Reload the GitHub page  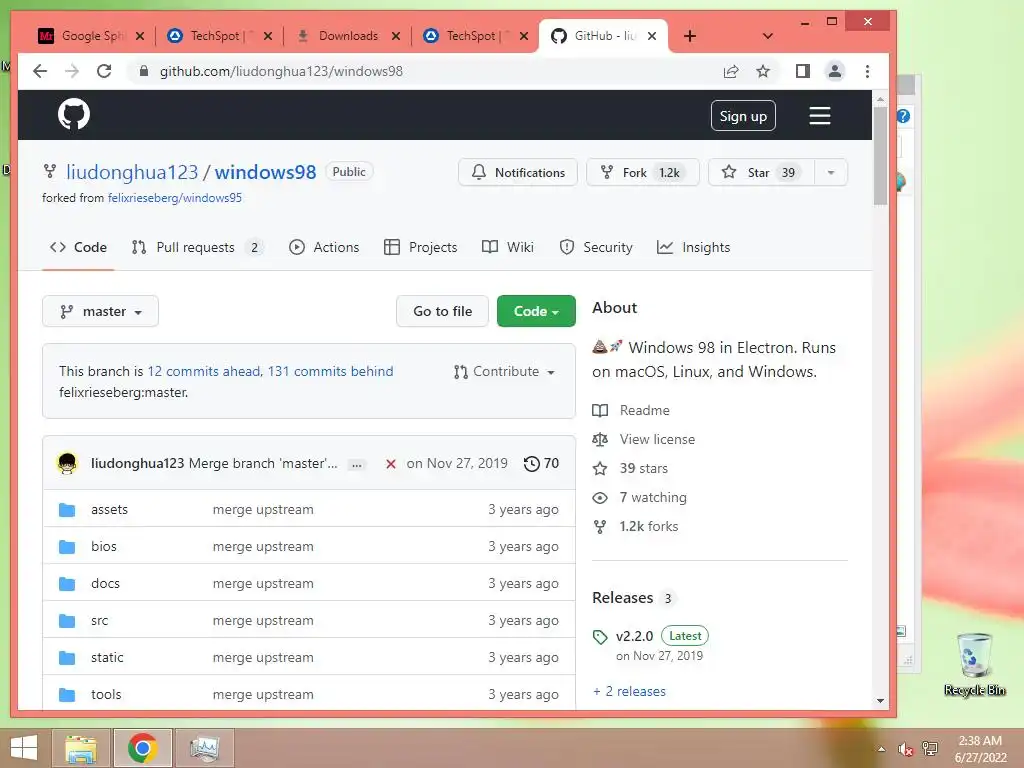pos(104,71)
